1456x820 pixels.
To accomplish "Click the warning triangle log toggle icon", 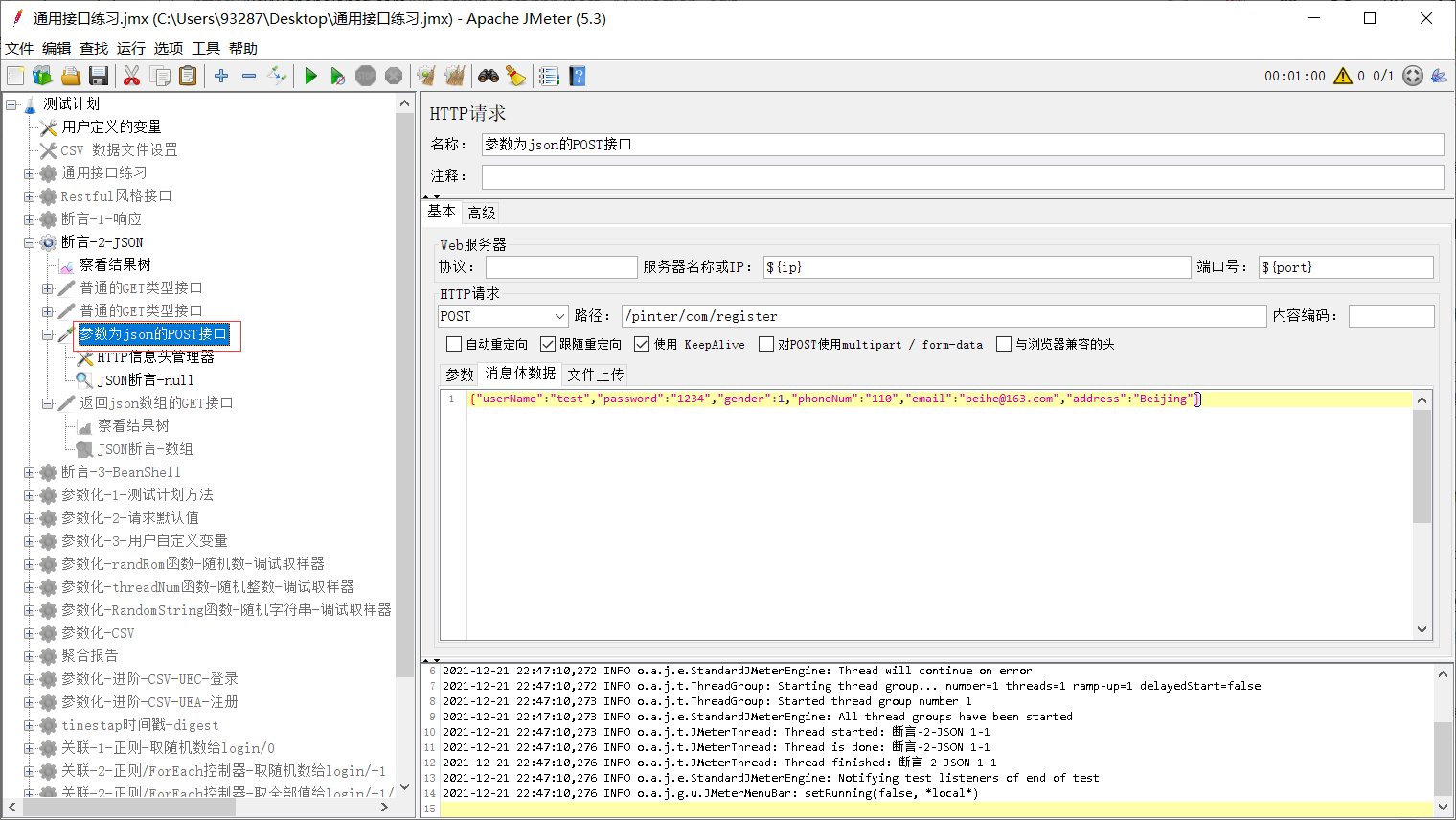I will click(x=1343, y=76).
